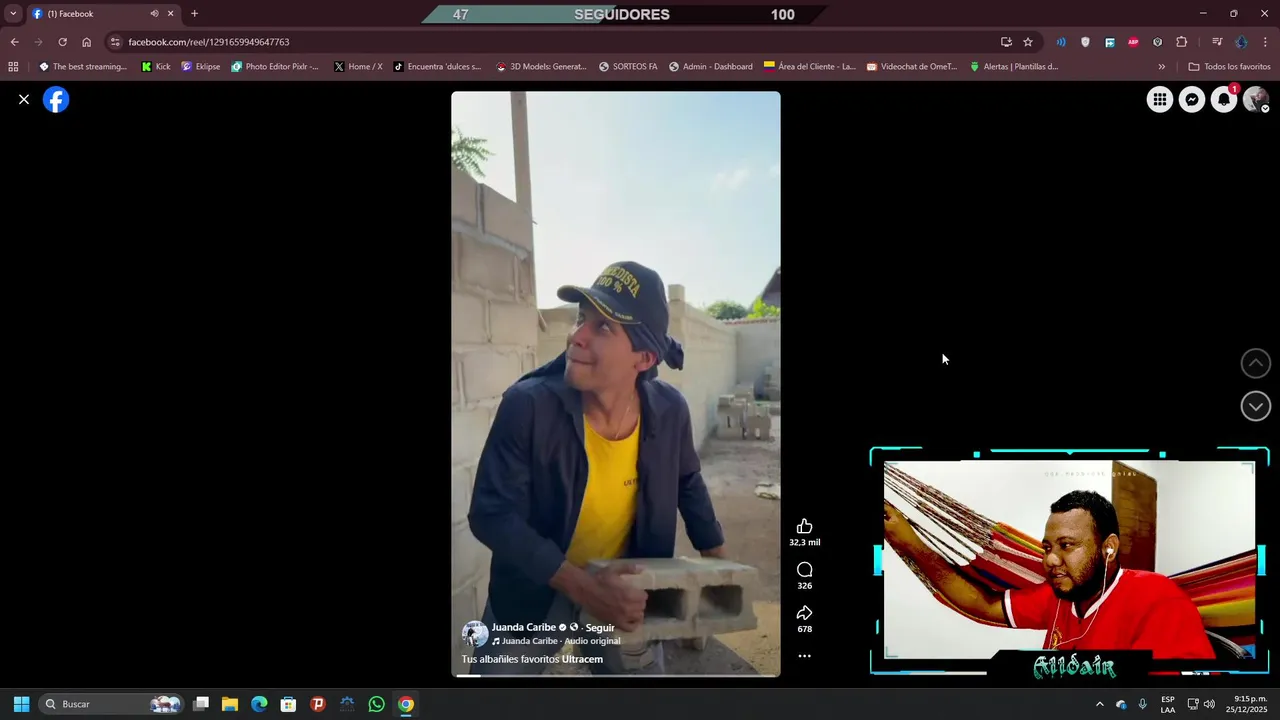
Task: Switch ESP LAA keyboard language
Action: click(1168, 704)
